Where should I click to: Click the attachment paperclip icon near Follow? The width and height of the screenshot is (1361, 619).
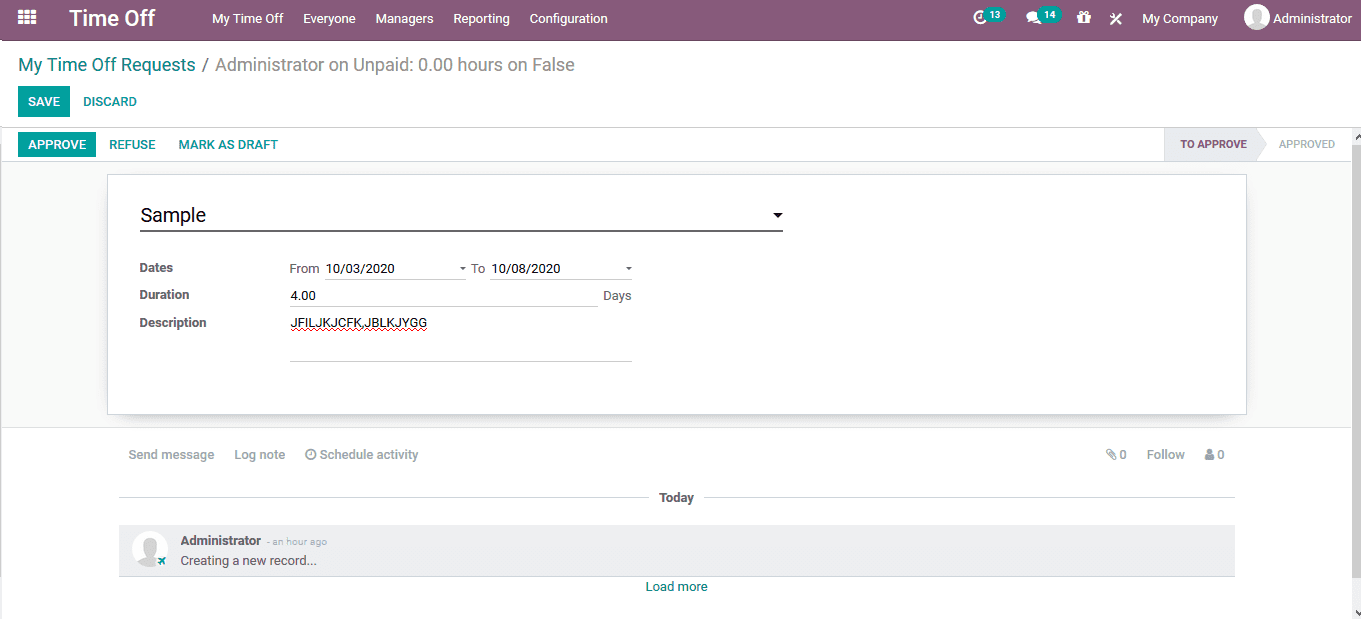(x=1110, y=454)
